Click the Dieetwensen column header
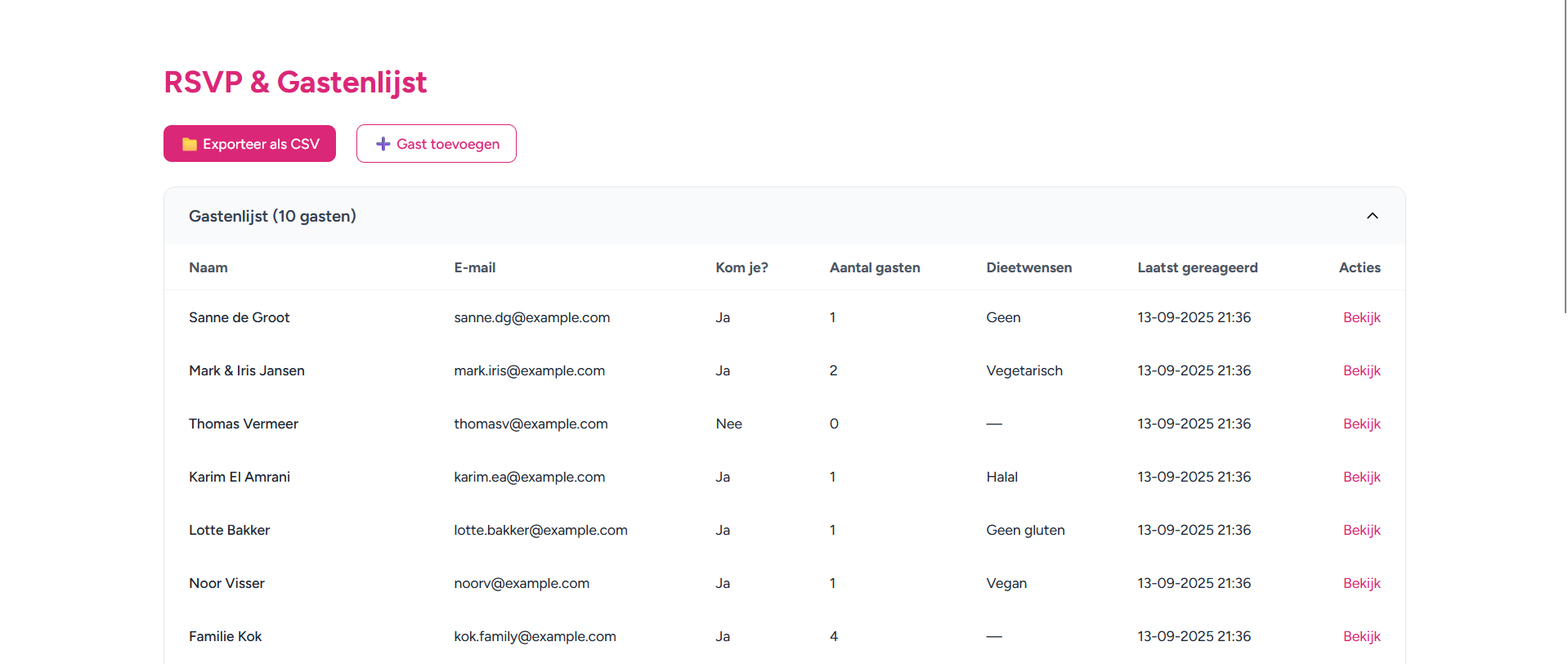1568x664 pixels. click(1028, 267)
